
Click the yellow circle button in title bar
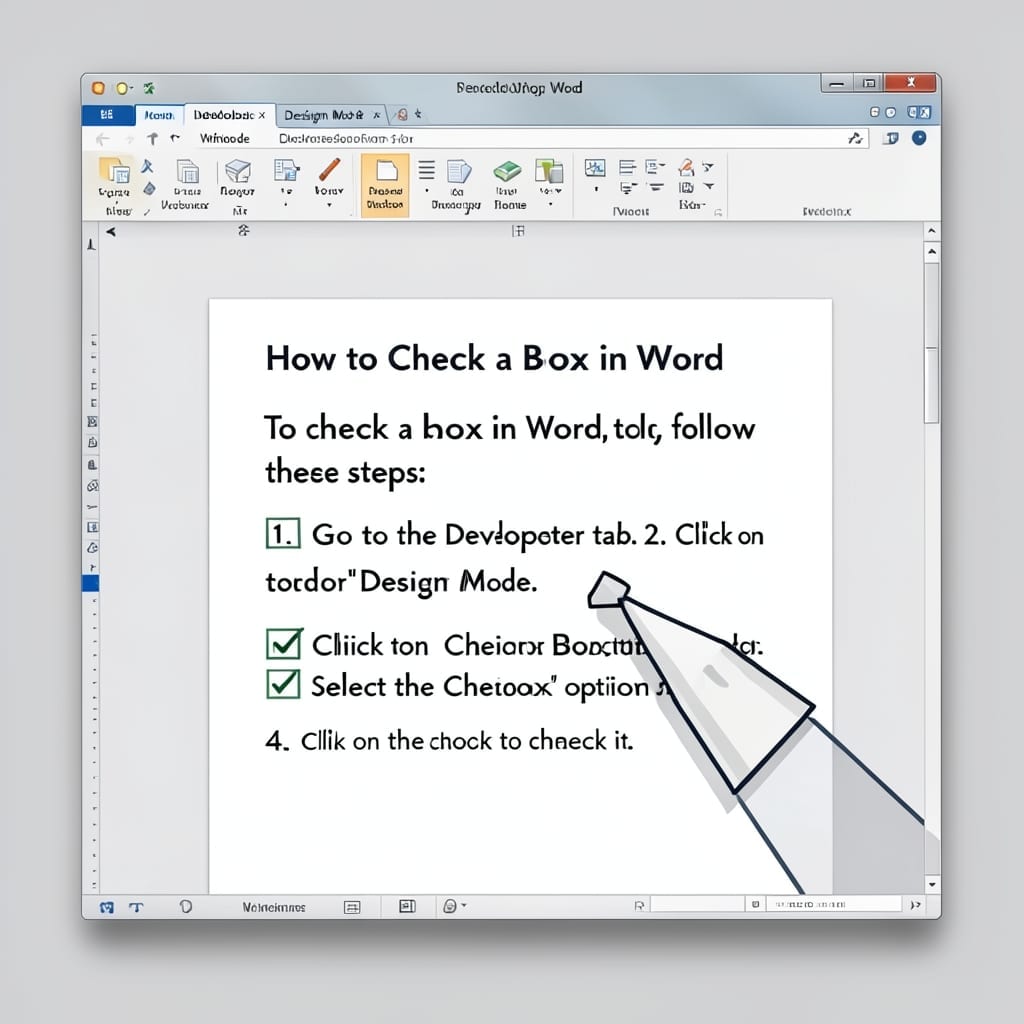[121, 88]
